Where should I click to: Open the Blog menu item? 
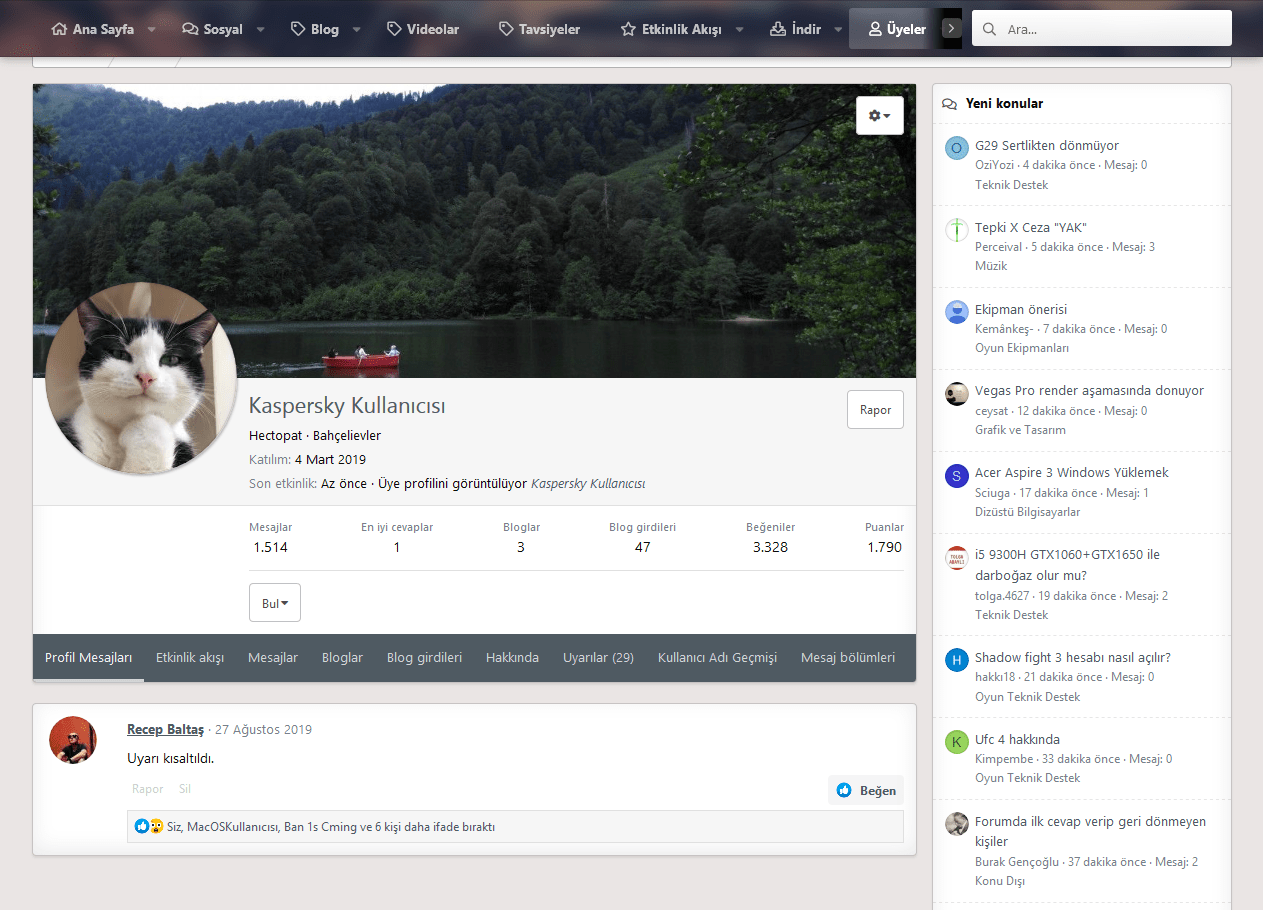point(315,29)
